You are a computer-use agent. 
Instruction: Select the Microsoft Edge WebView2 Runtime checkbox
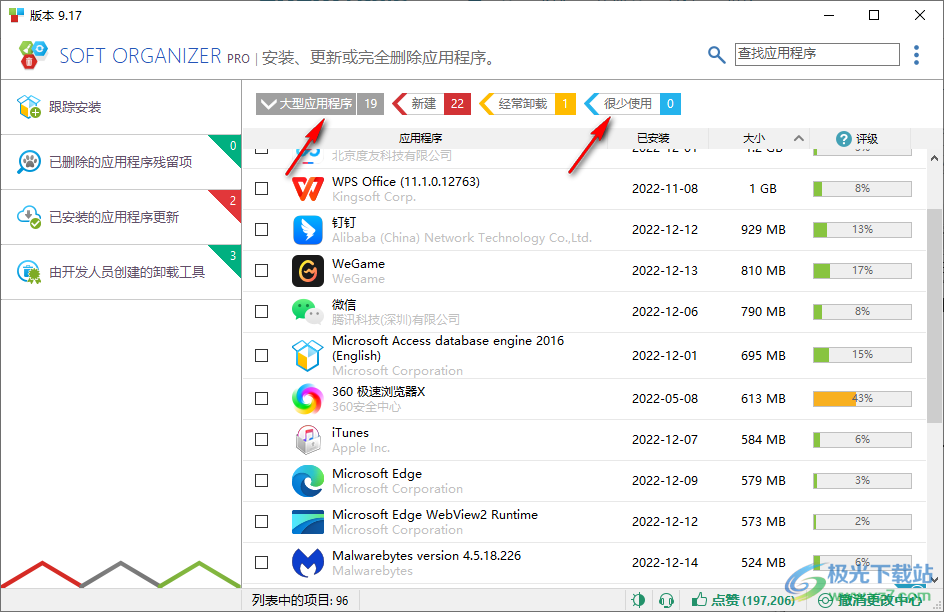point(261,521)
